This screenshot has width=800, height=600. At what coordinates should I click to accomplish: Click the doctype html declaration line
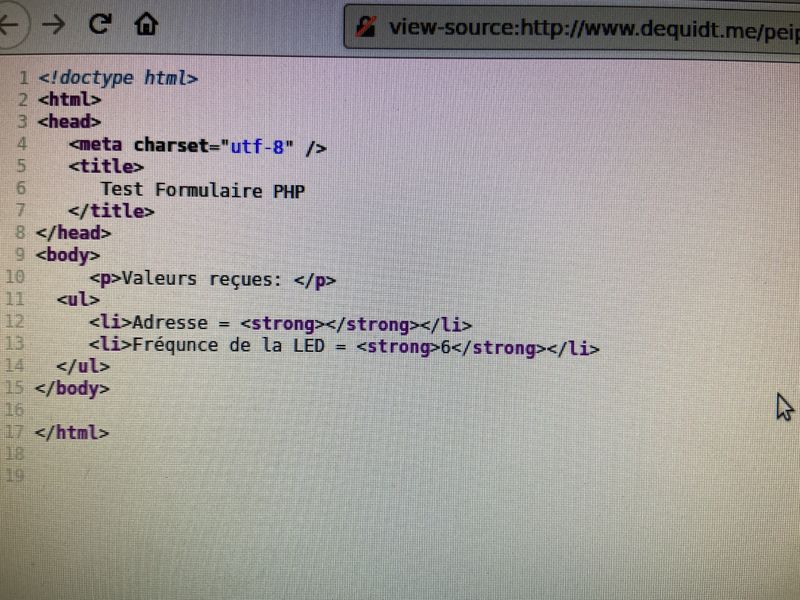tap(118, 77)
